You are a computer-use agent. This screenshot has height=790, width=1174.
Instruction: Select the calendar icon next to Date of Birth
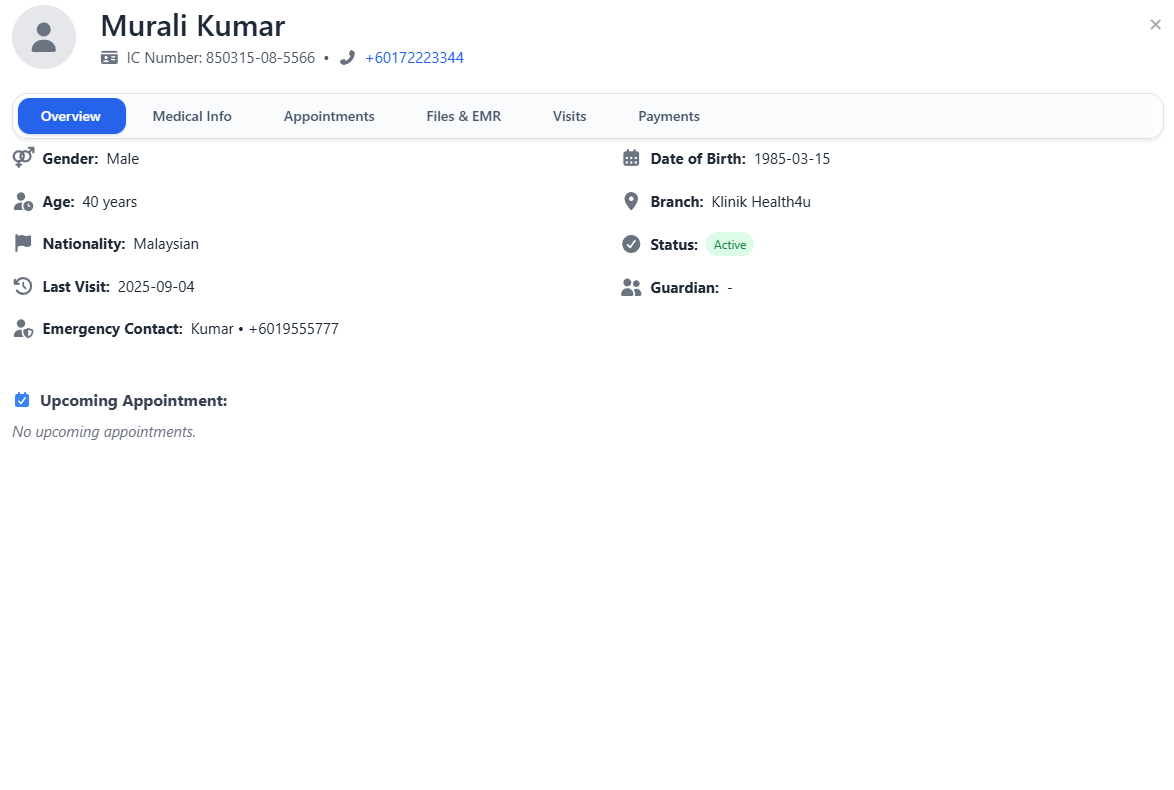(630, 157)
